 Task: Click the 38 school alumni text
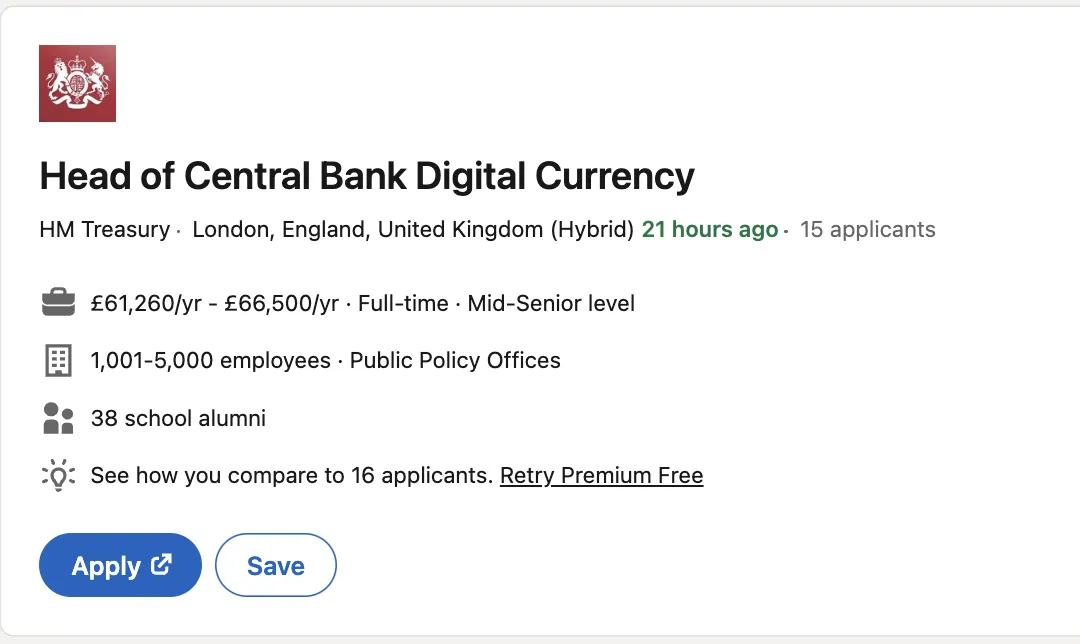click(x=178, y=418)
